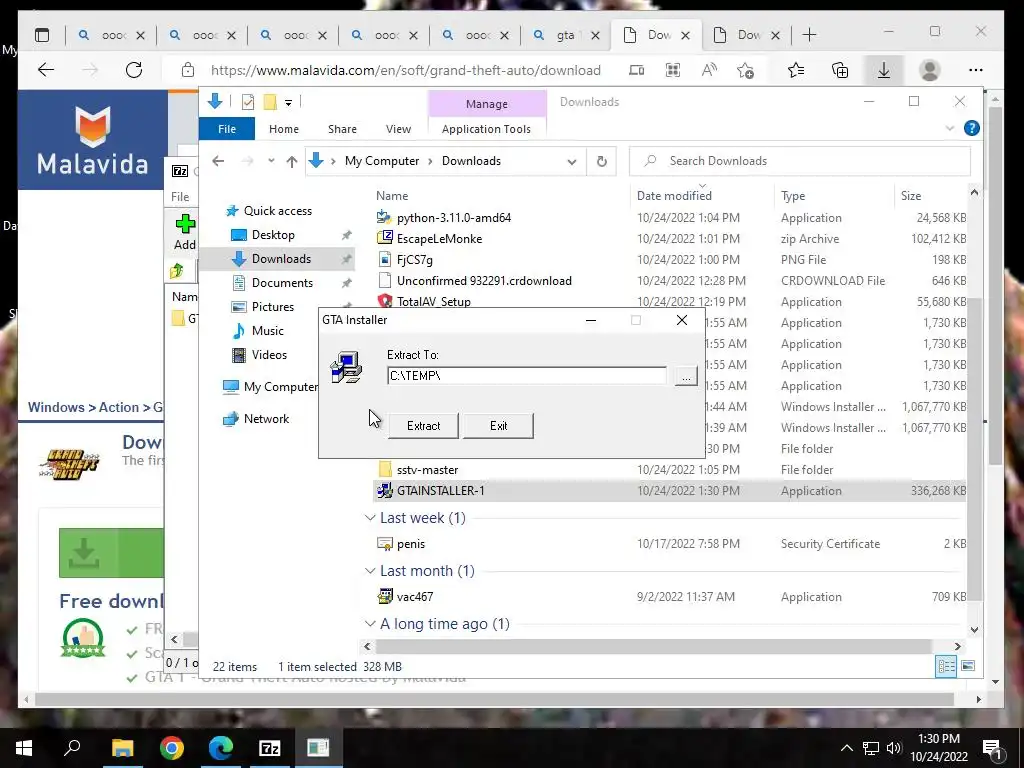Viewport: 1024px width, 768px height.
Task: Open a new Edge tab
Action: pos(809,35)
